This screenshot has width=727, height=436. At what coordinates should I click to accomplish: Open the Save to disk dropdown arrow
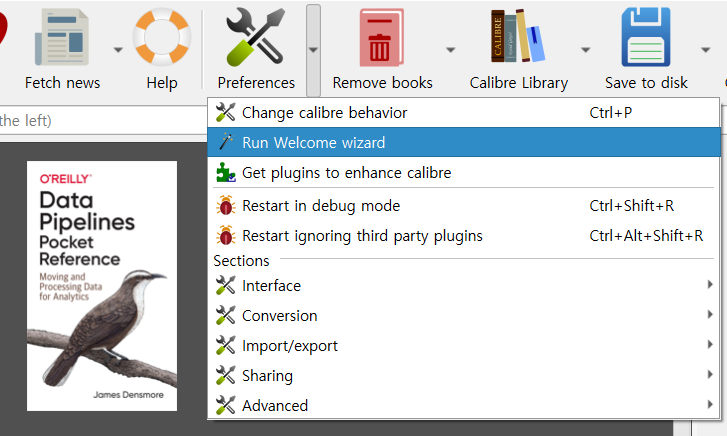[x=706, y=50]
